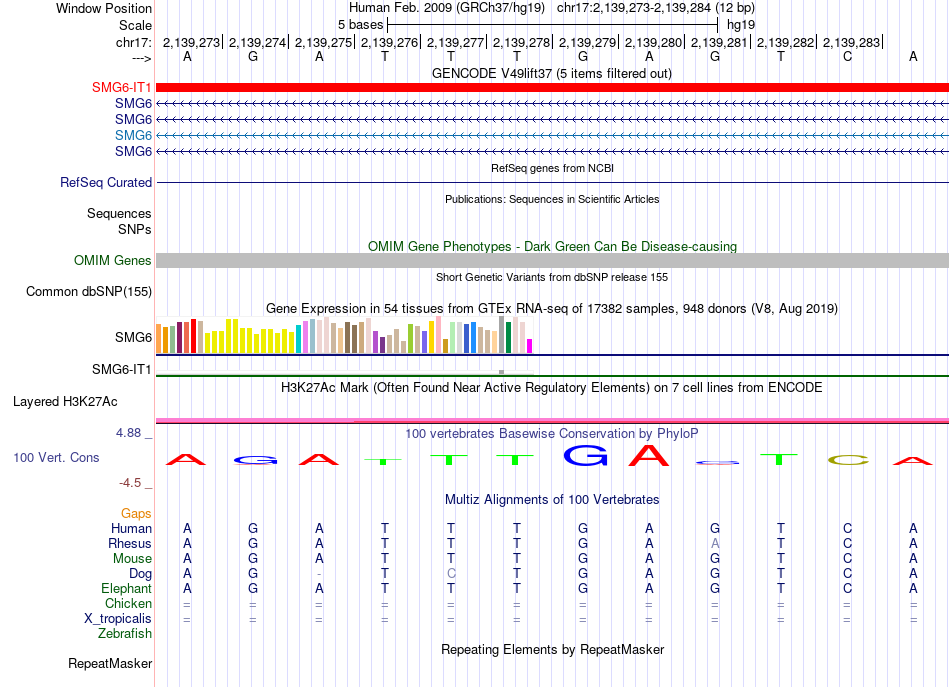Click position label 2,139,281

pos(719,42)
